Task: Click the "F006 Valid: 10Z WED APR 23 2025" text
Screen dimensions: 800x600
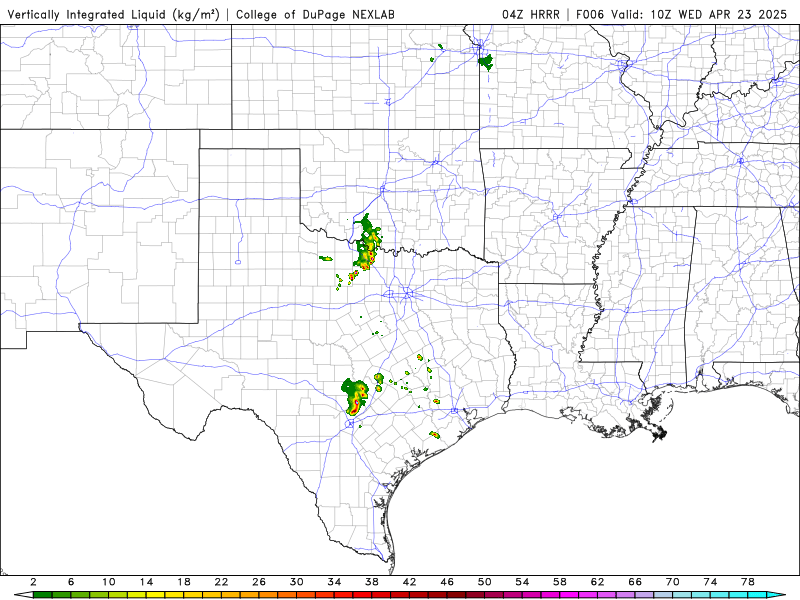Action: (682, 15)
